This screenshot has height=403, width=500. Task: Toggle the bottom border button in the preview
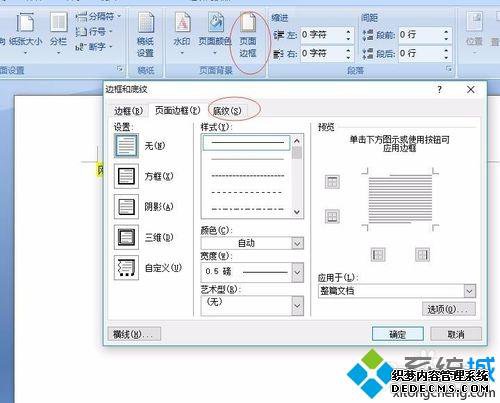pyautogui.click(x=332, y=216)
